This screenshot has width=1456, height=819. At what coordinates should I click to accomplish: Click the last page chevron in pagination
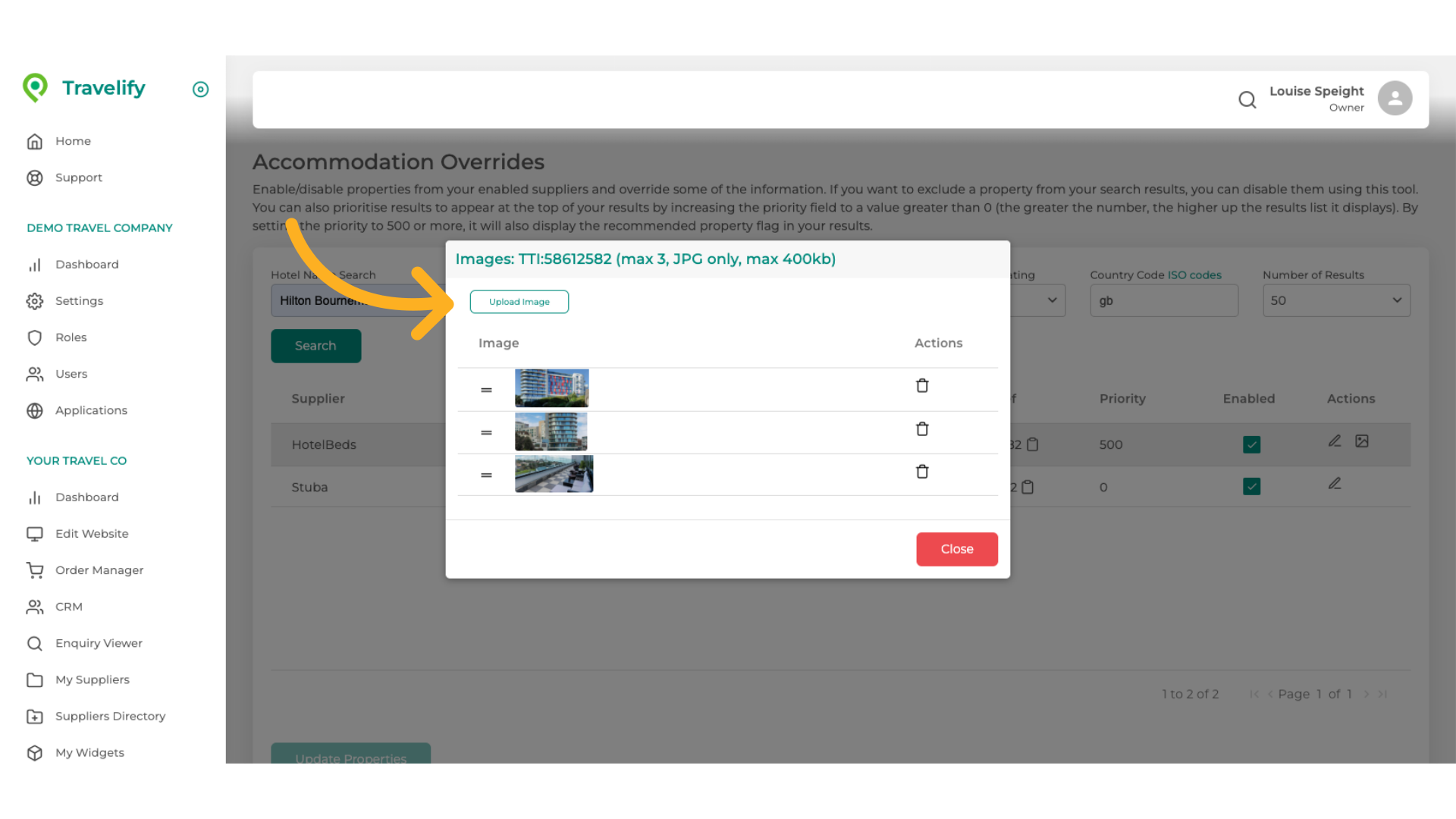point(1382,694)
